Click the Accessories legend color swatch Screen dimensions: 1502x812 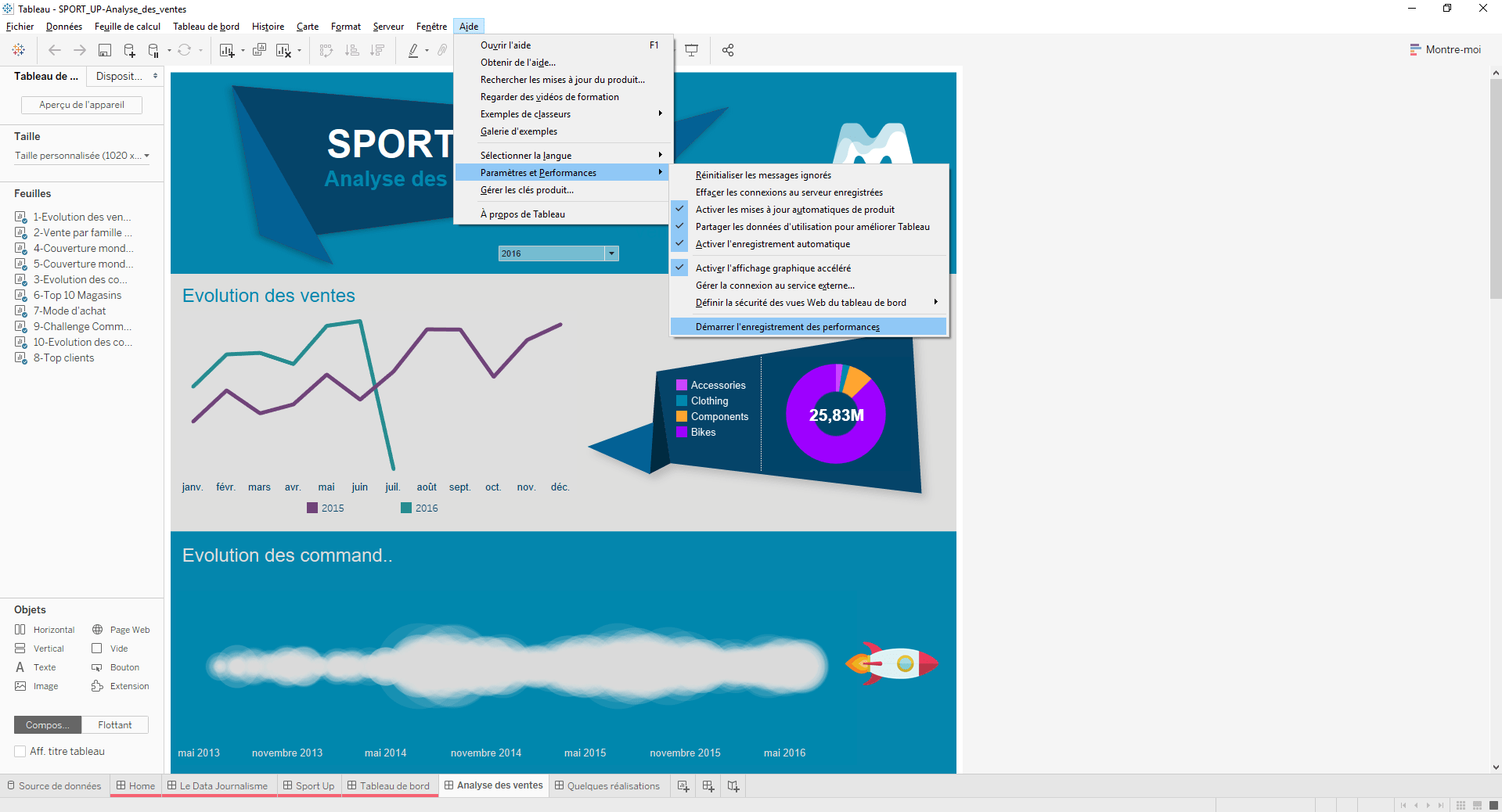point(682,385)
